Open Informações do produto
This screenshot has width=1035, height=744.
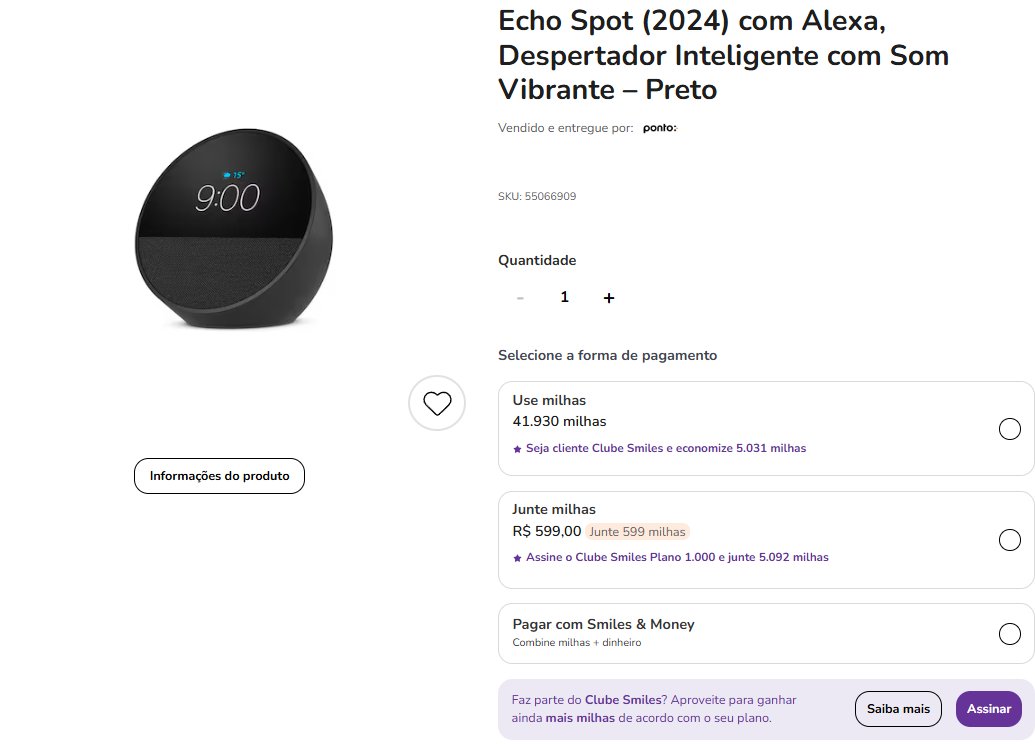coord(219,476)
